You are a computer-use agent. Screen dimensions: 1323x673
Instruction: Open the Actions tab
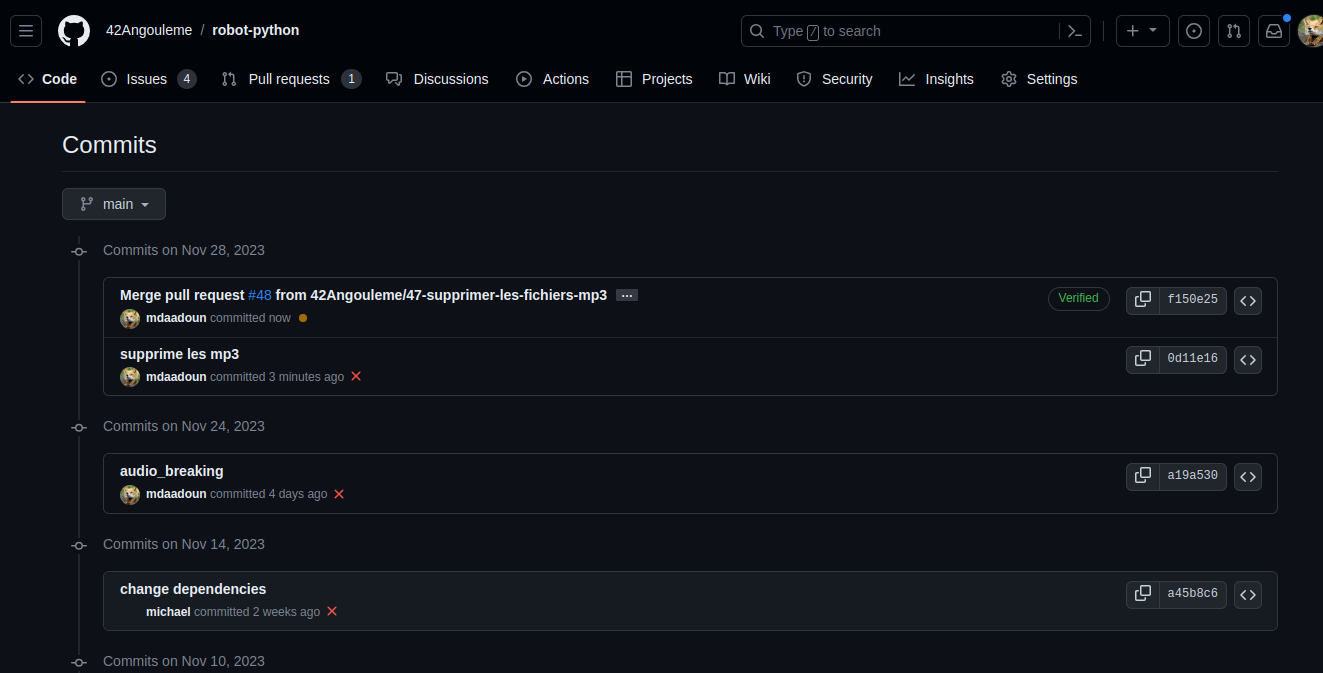point(552,79)
